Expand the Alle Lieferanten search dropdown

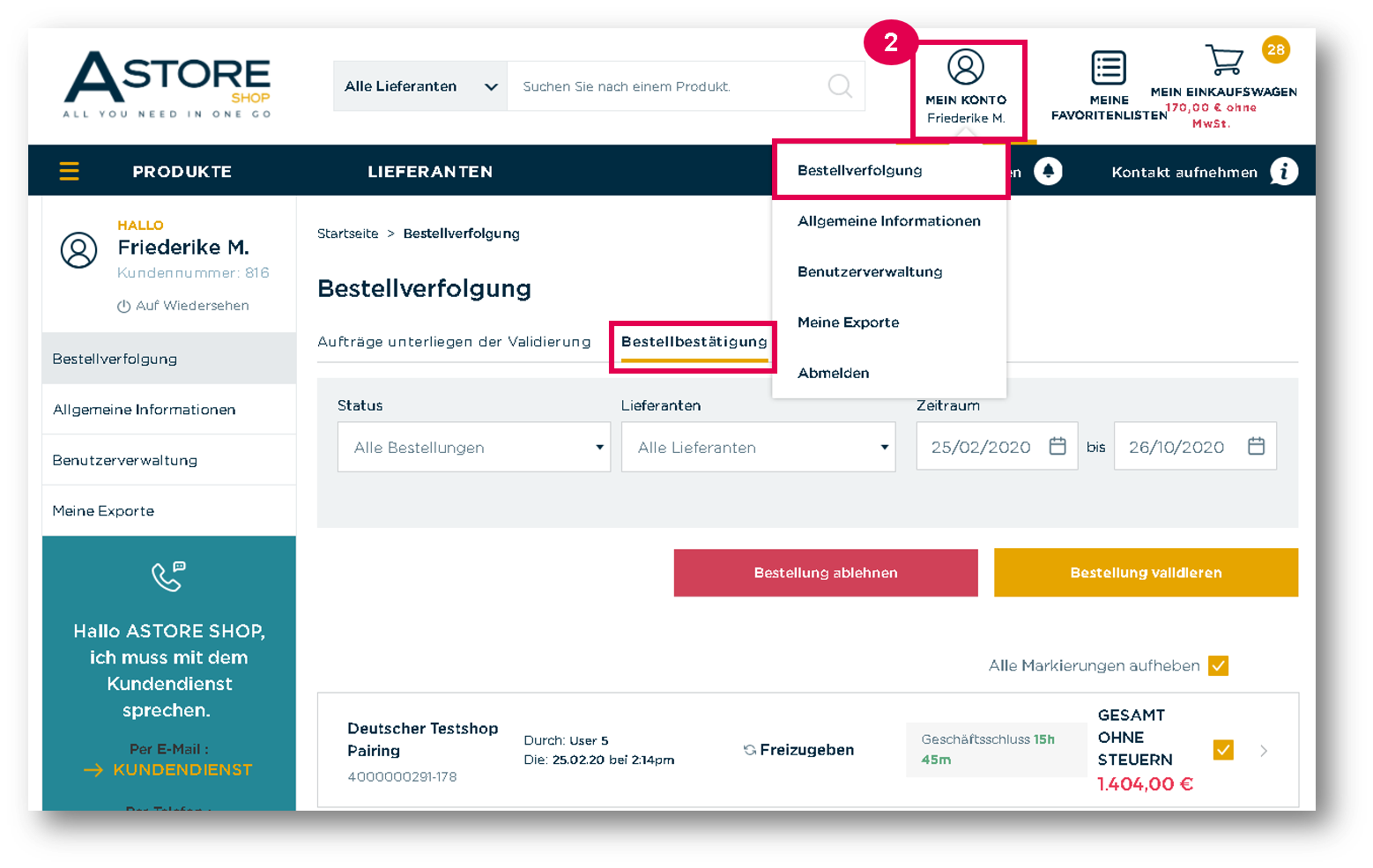419,86
